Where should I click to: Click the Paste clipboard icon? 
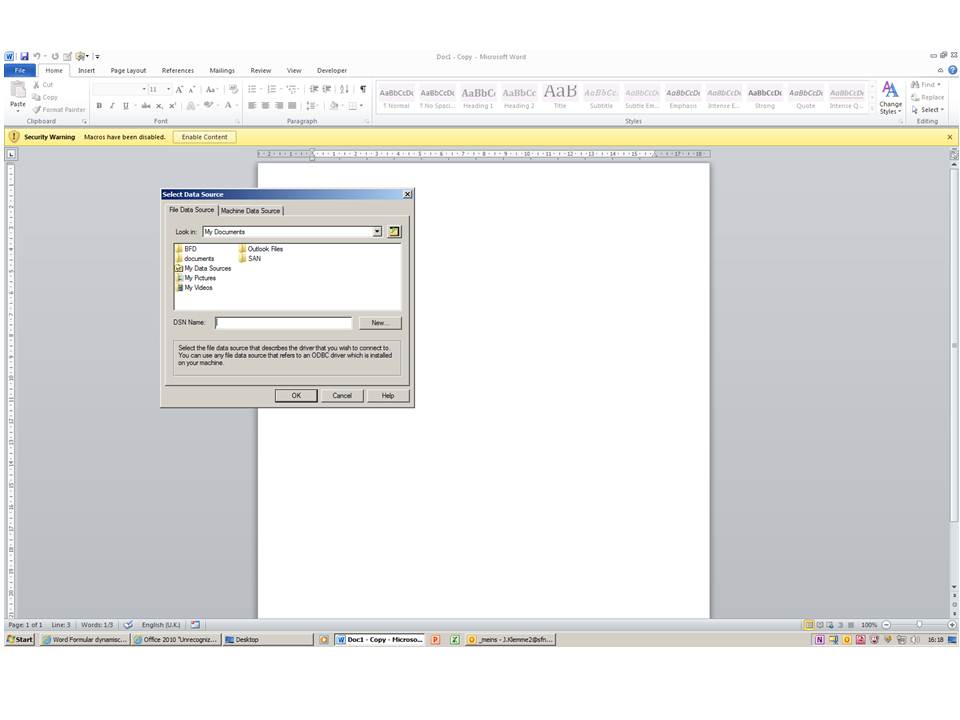18,90
